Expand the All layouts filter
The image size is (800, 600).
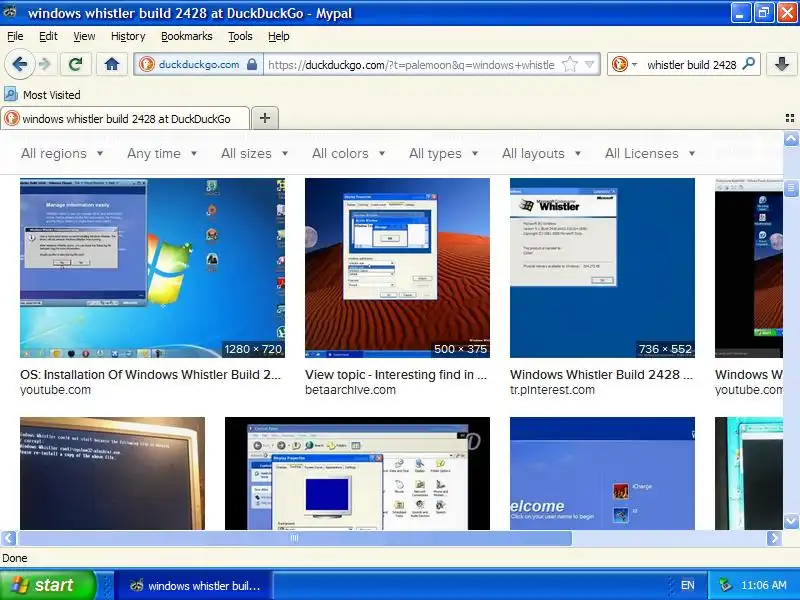pos(542,154)
